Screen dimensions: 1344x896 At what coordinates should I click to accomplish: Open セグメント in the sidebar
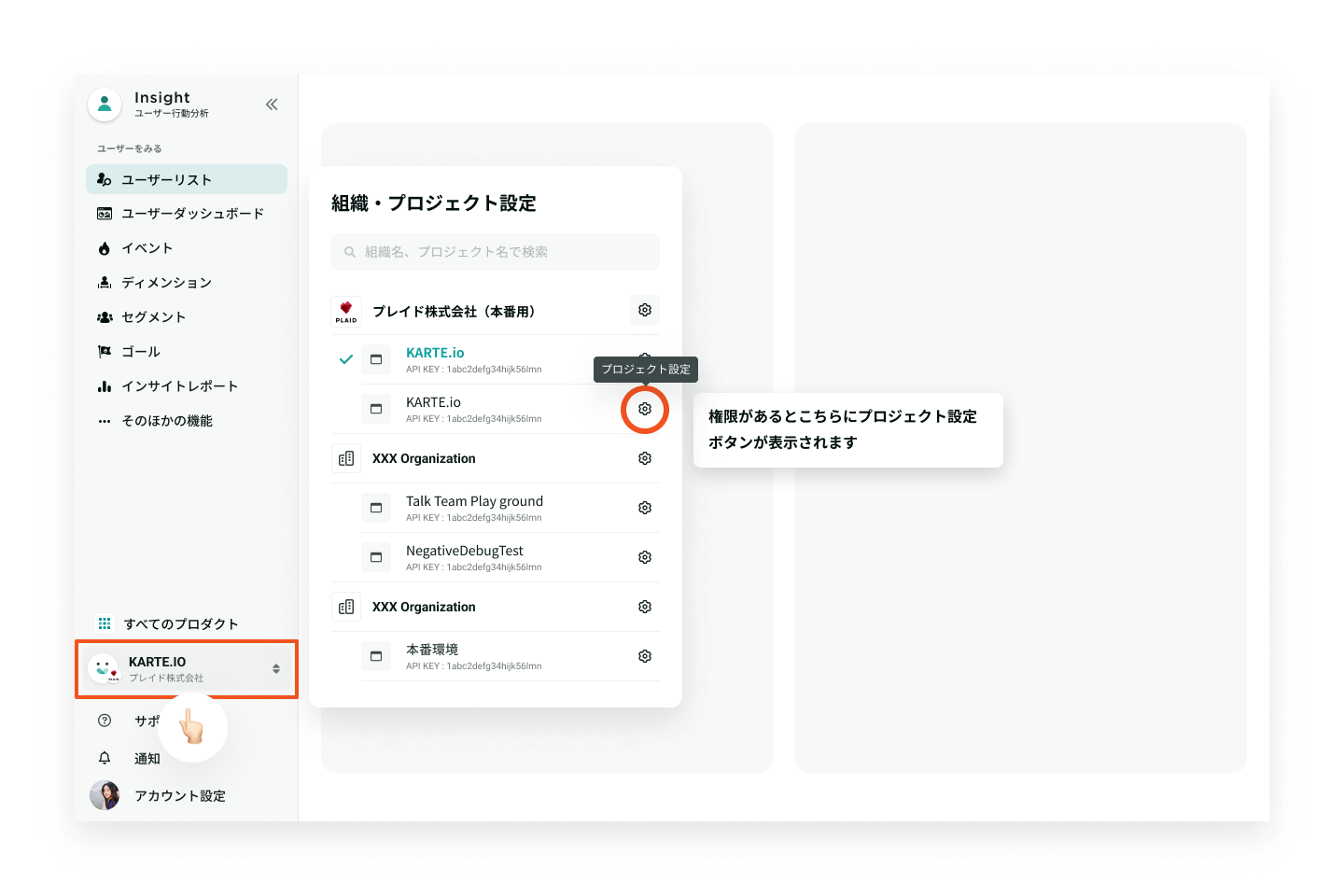(x=187, y=317)
